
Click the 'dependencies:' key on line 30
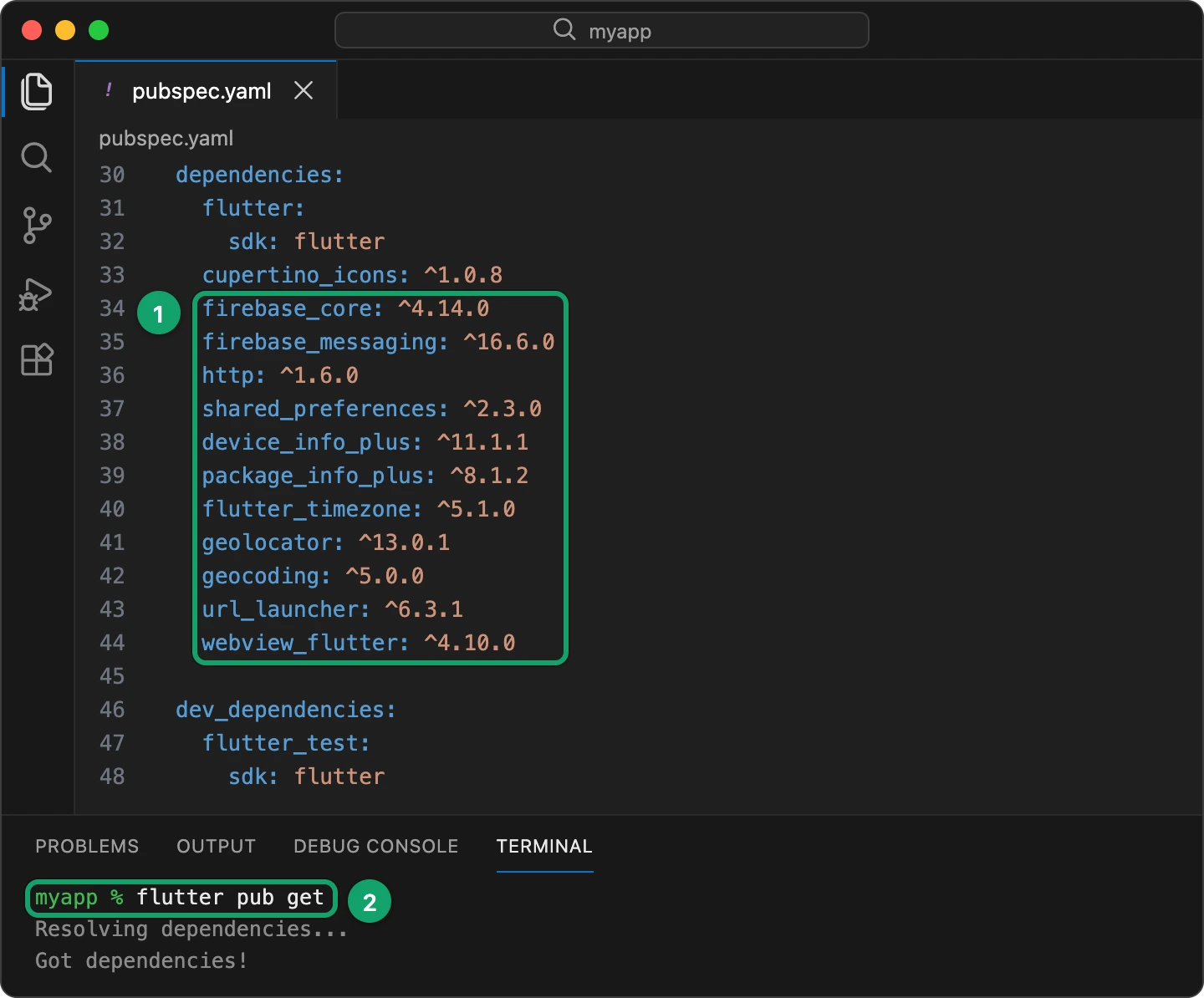tap(260, 175)
